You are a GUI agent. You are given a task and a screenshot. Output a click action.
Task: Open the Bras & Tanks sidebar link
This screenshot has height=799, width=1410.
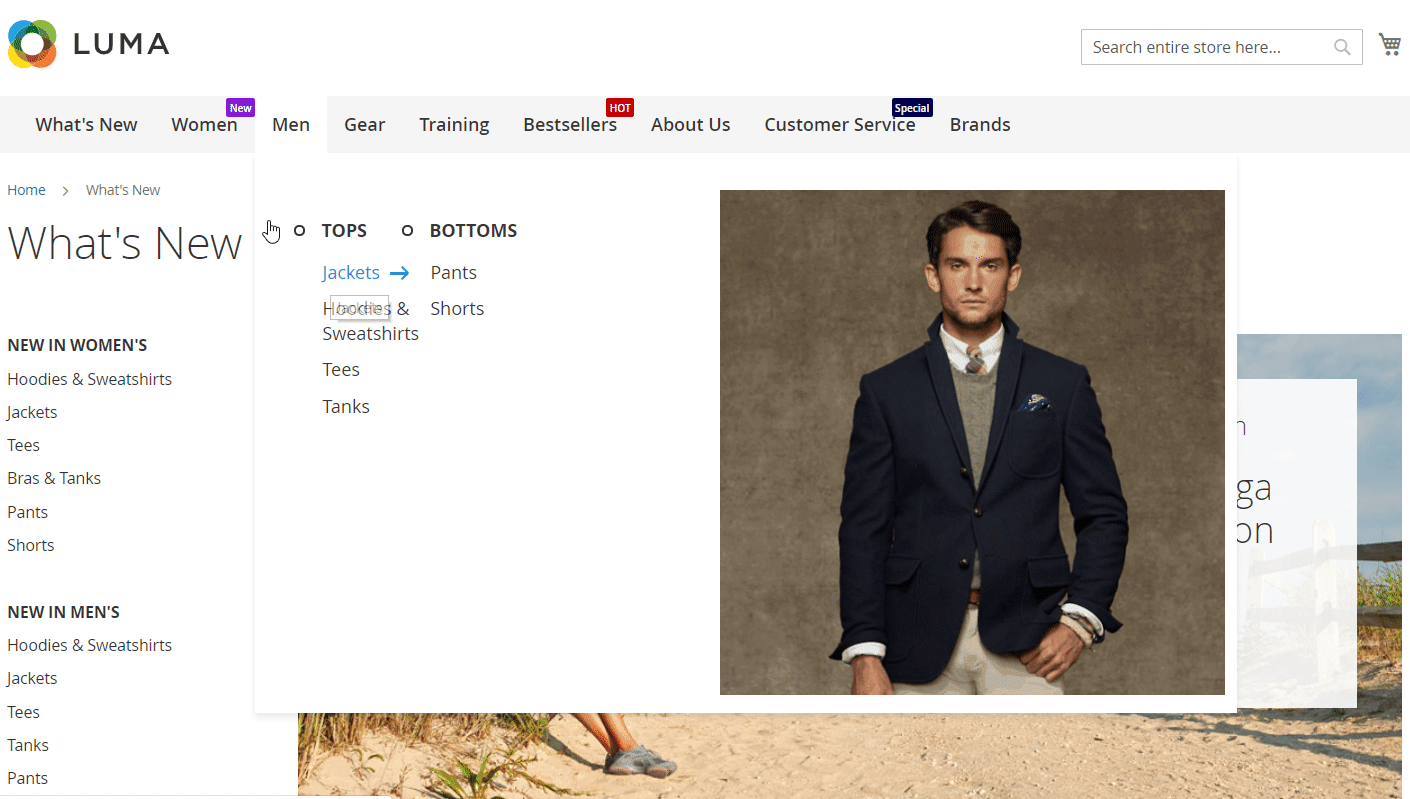click(x=54, y=478)
